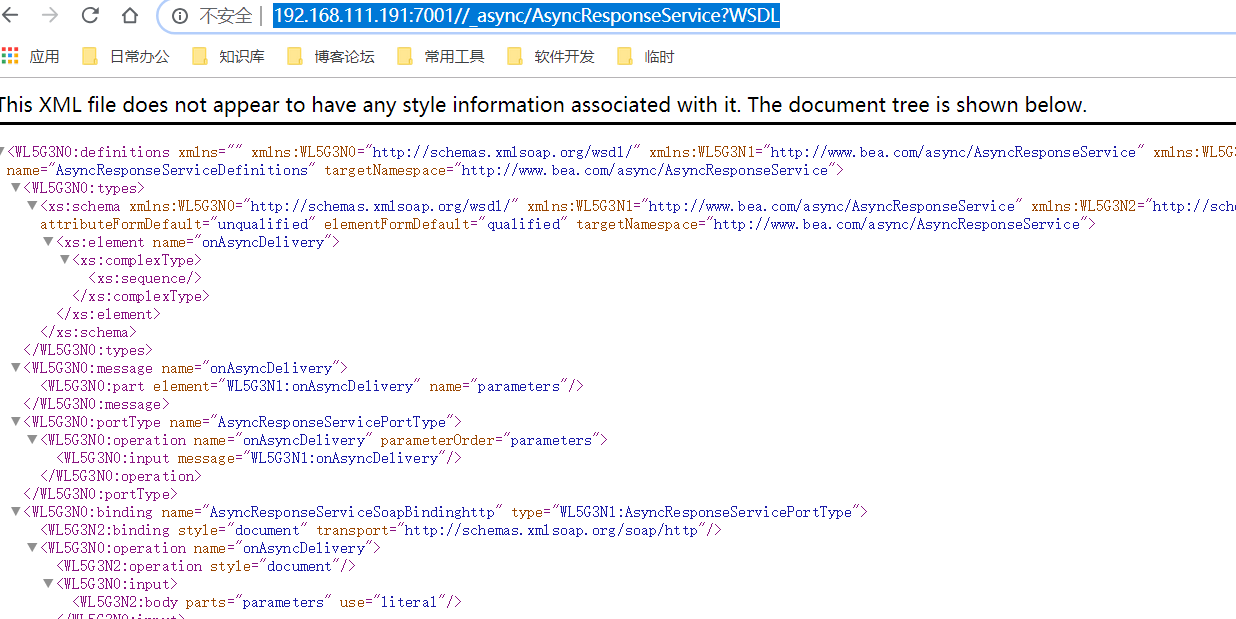Open the 软件开发 bookmark folder

pyautogui.click(x=551, y=56)
